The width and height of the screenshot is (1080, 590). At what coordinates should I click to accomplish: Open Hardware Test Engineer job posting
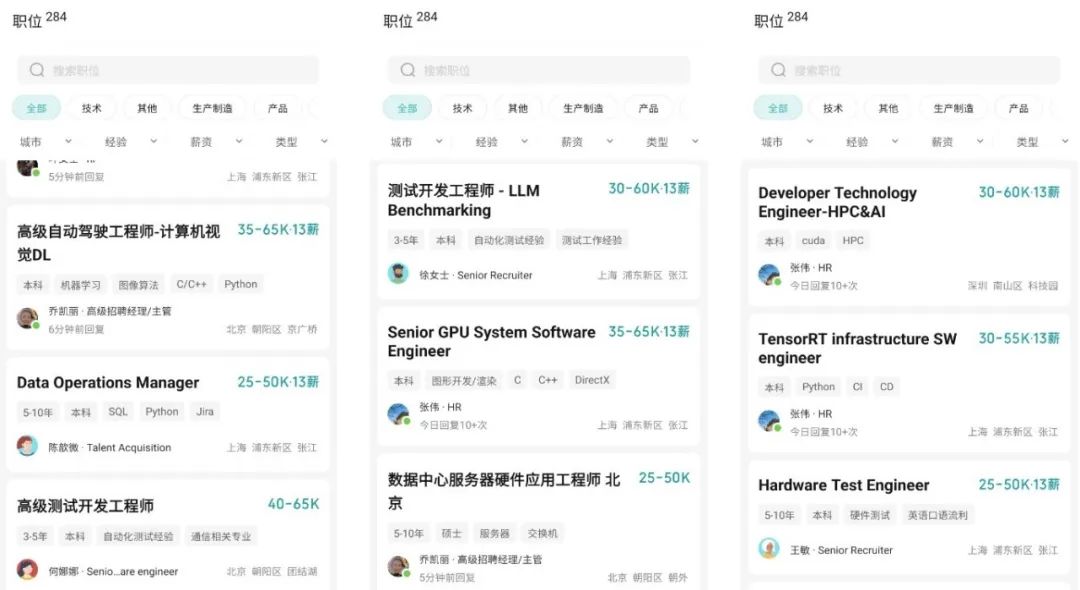(x=909, y=516)
